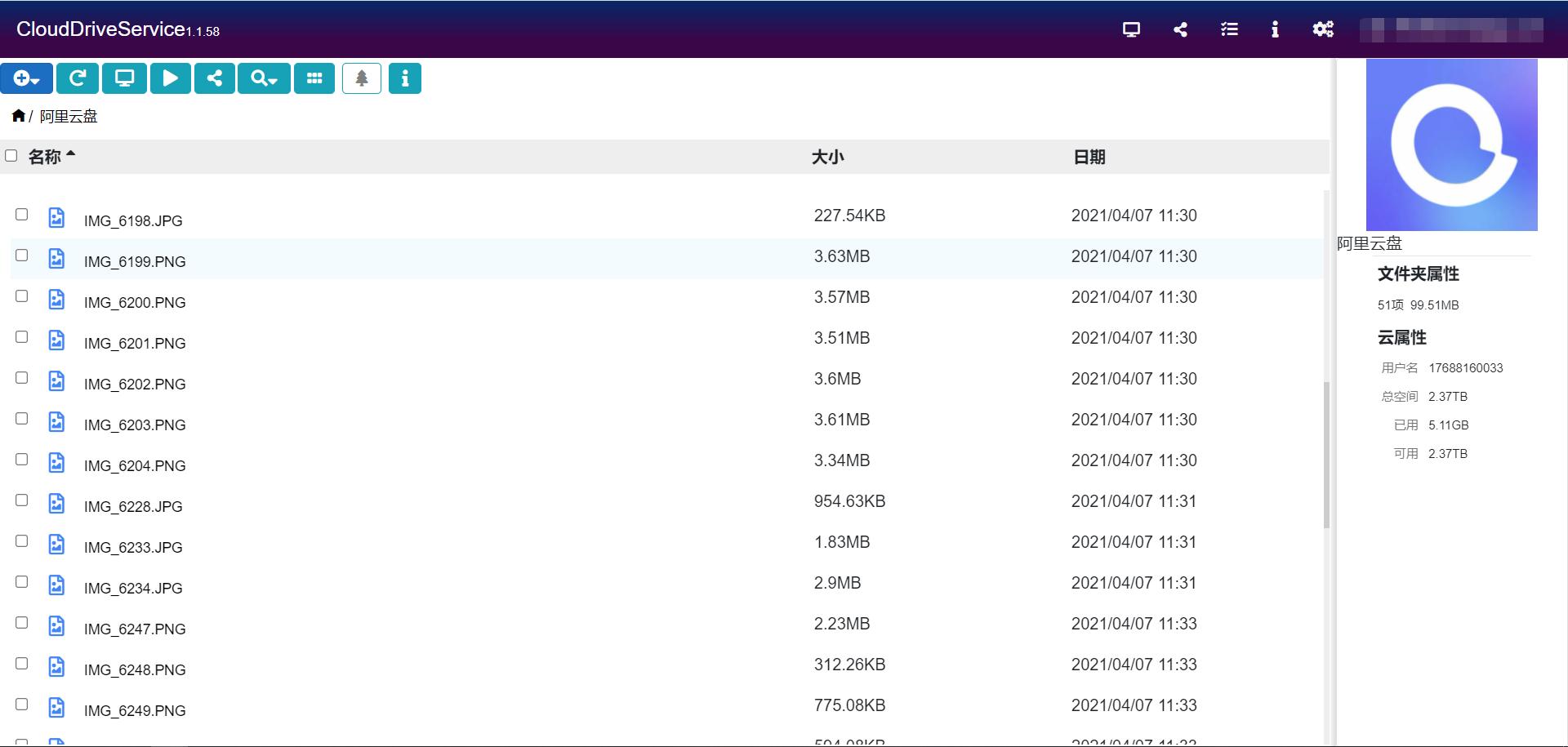Click the monitor icon in top header
This screenshot has height=747, width=1568.
[1131, 29]
